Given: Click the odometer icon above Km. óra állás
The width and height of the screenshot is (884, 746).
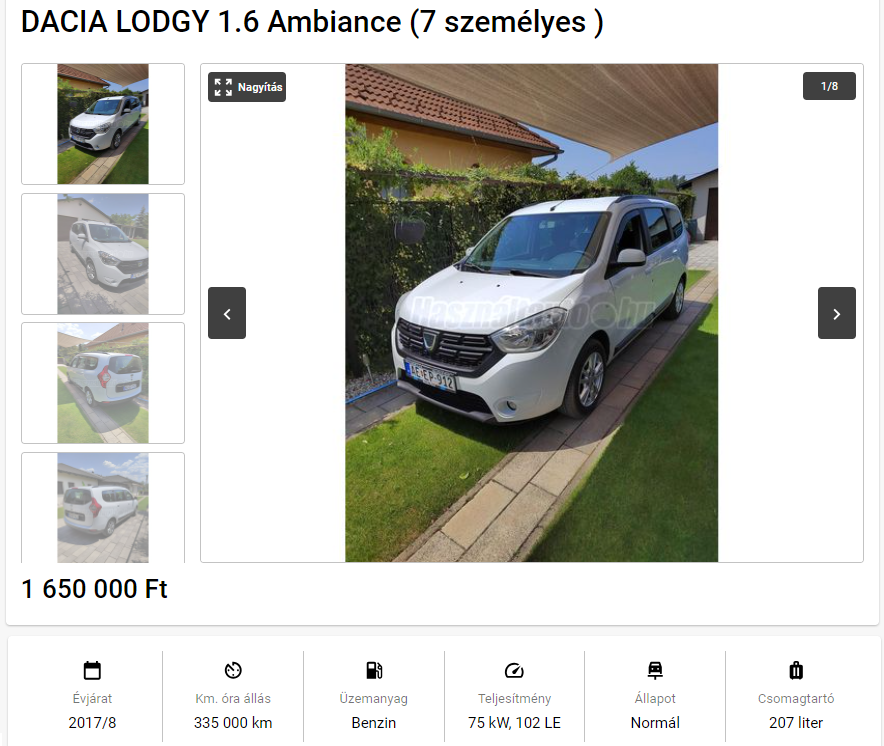Looking at the screenshot, I should (233, 670).
